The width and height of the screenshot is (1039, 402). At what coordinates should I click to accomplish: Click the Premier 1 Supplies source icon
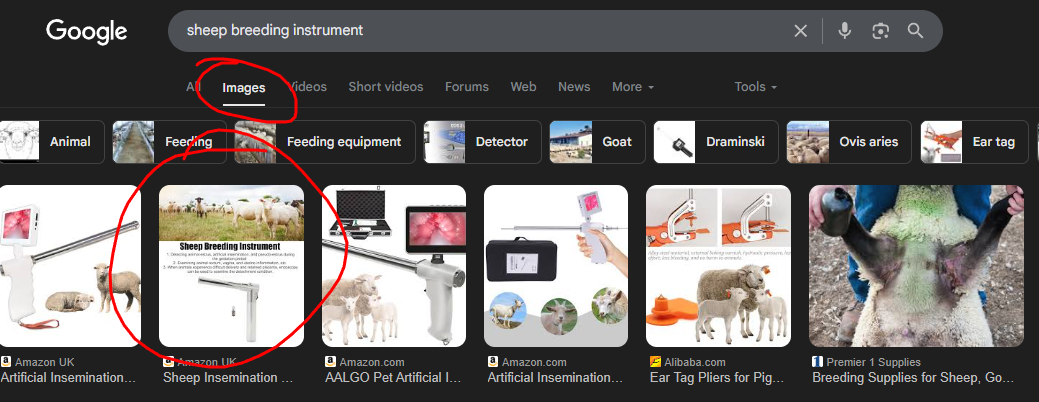pos(818,362)
